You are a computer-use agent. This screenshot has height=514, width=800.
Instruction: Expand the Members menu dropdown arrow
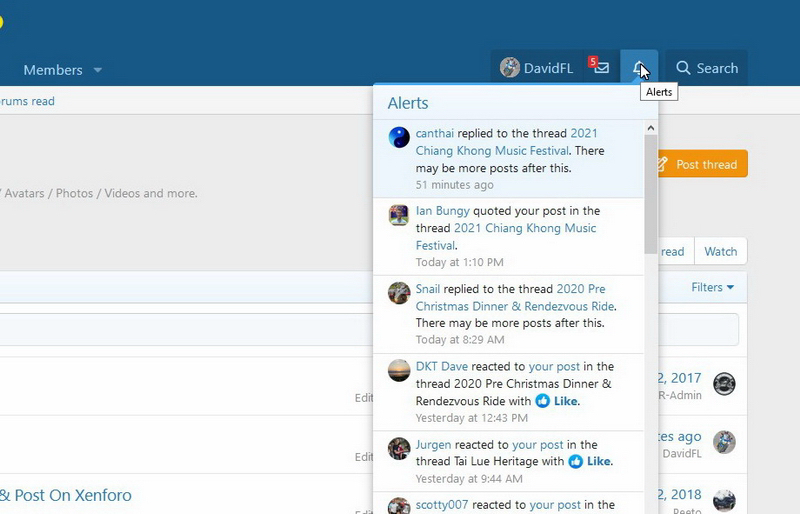[98, 70]
